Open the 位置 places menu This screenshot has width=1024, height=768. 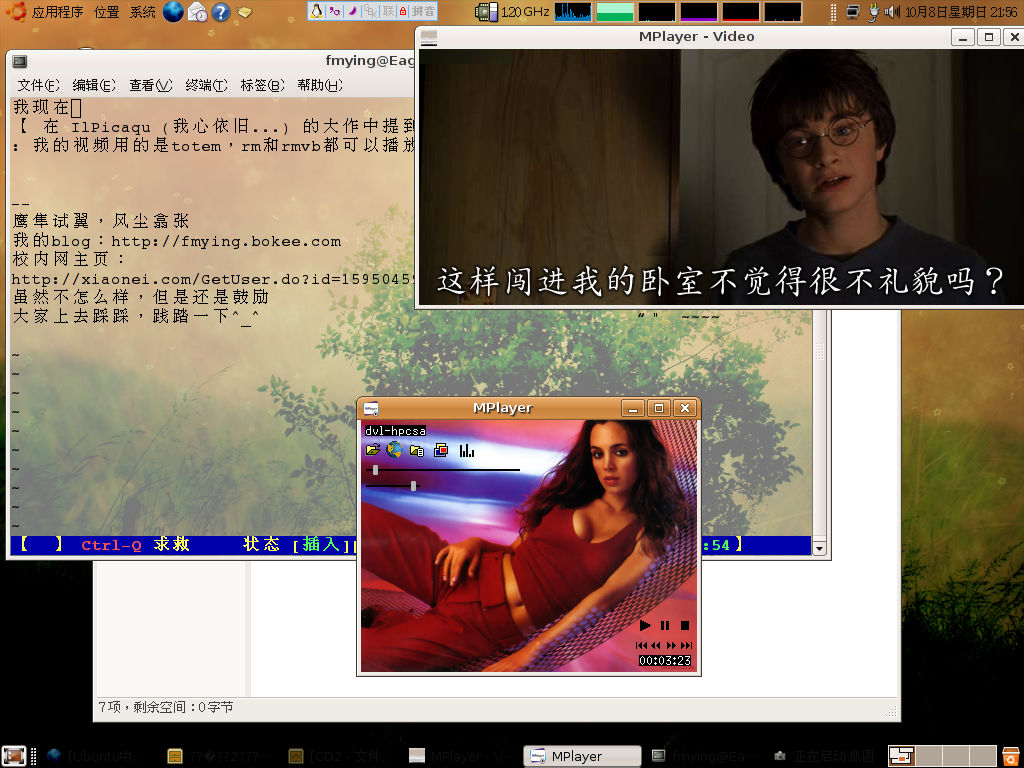(x=106, y=12)
